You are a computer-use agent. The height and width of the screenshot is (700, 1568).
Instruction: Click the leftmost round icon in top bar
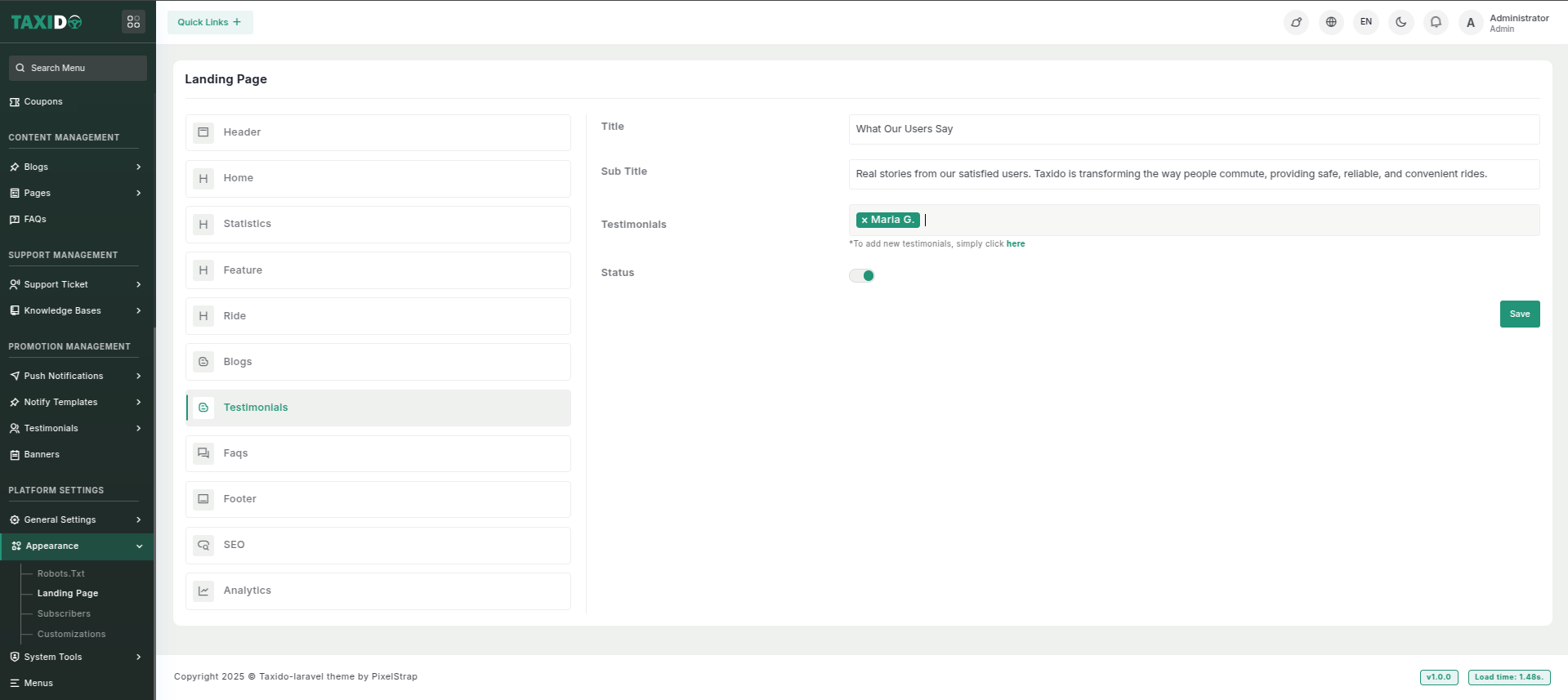[1296, 22]
